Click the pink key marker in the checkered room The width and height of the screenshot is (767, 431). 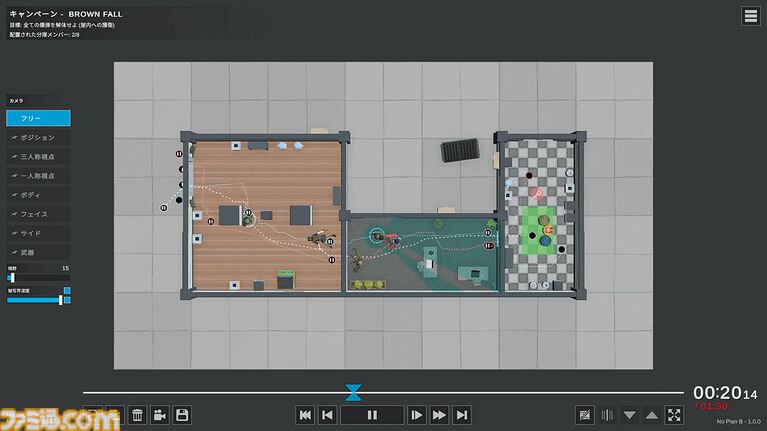537,194
